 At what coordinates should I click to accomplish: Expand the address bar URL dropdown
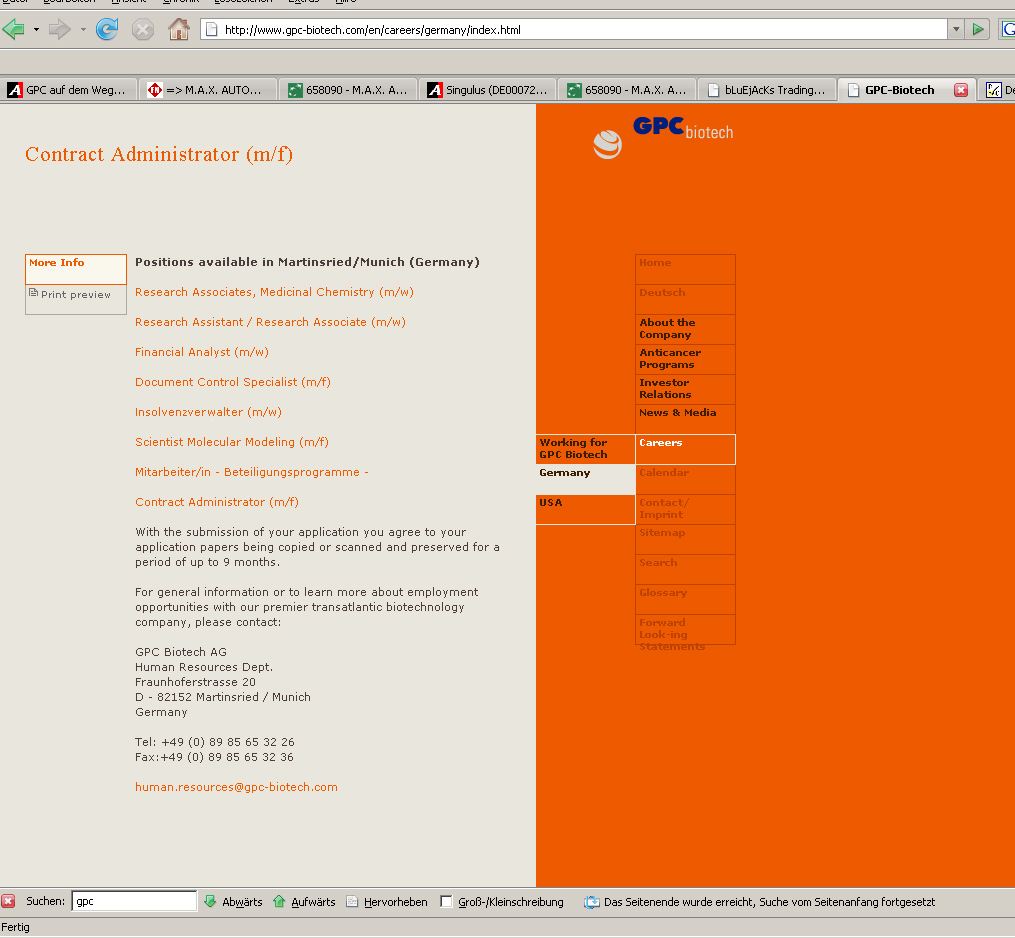(955, 29)
